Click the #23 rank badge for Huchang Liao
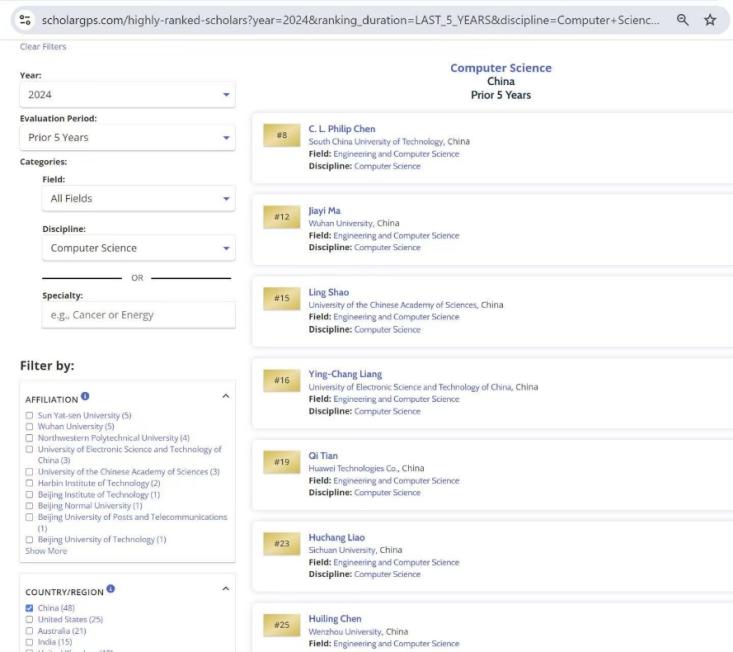Viewport: 733px width, 652px height. pyautogui.click(x=281, y=544)
